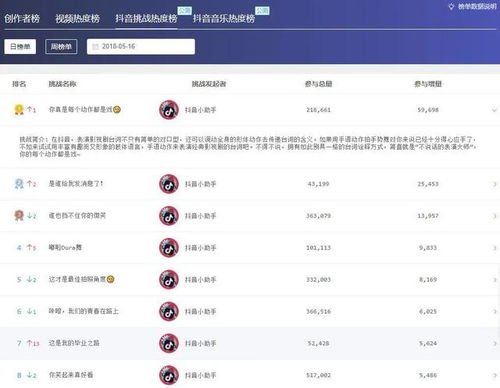
Task: Expand the 这才是最佳拍照角度 row chevron
Action: click(x=495, y=280)
